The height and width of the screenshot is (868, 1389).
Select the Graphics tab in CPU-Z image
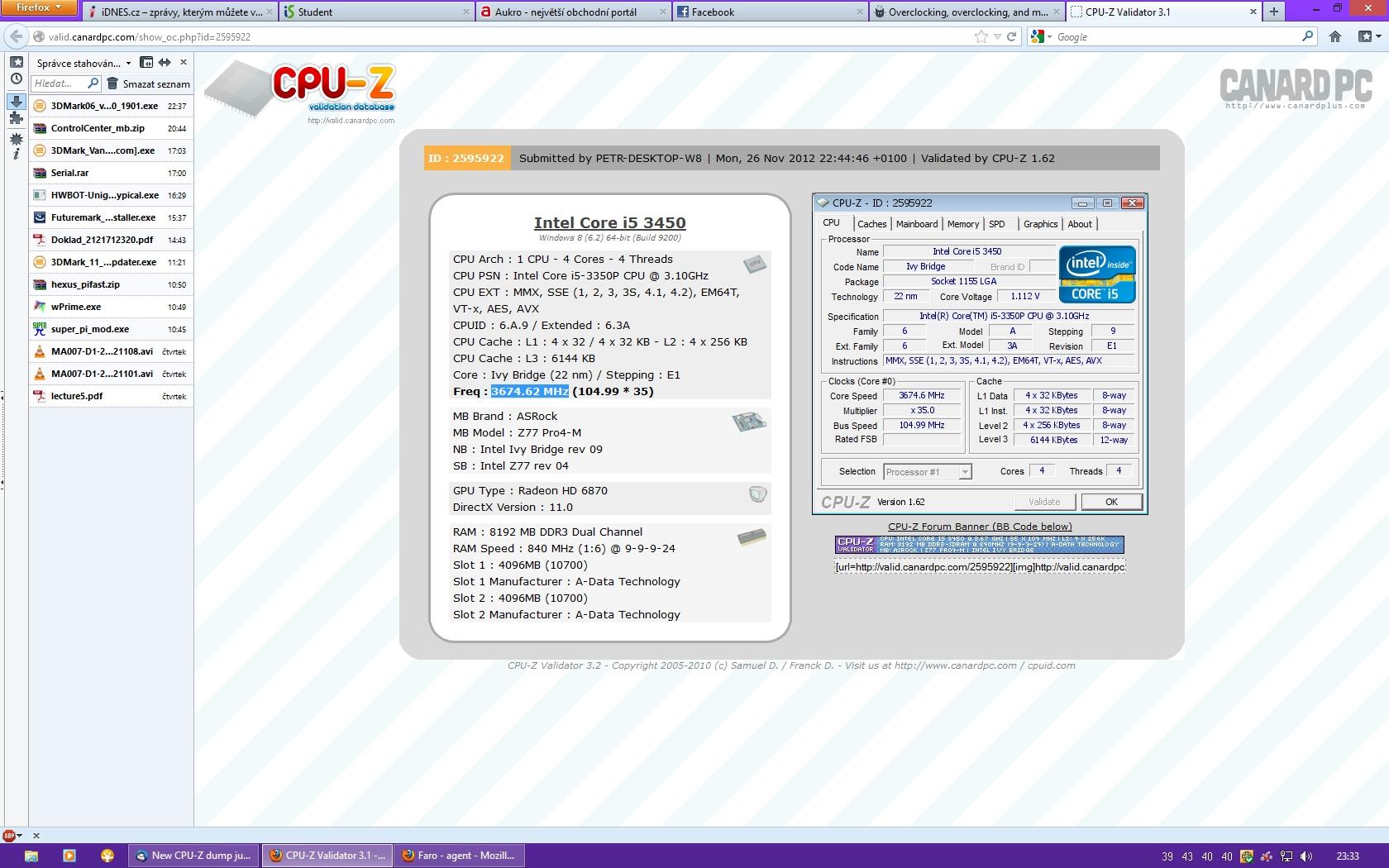pos(1040,224)
